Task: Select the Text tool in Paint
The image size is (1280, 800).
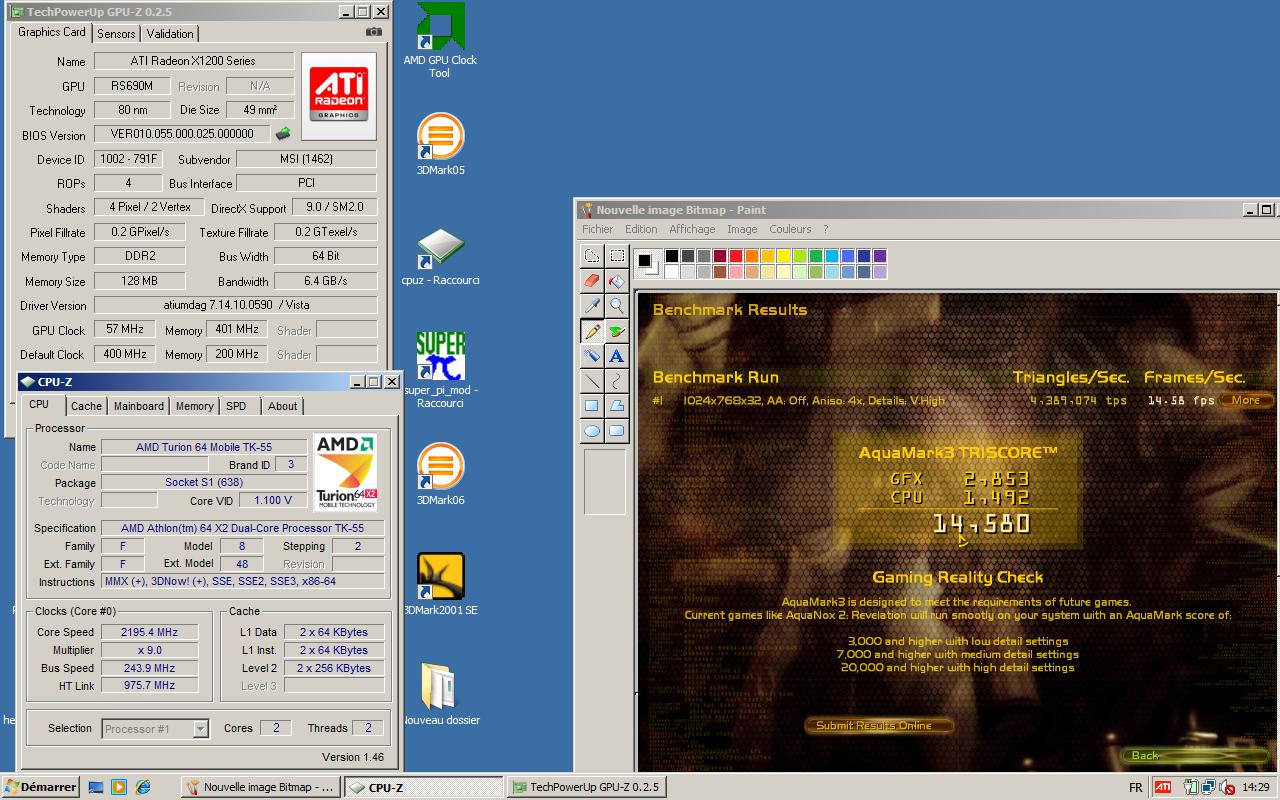Action: point(617,356)
